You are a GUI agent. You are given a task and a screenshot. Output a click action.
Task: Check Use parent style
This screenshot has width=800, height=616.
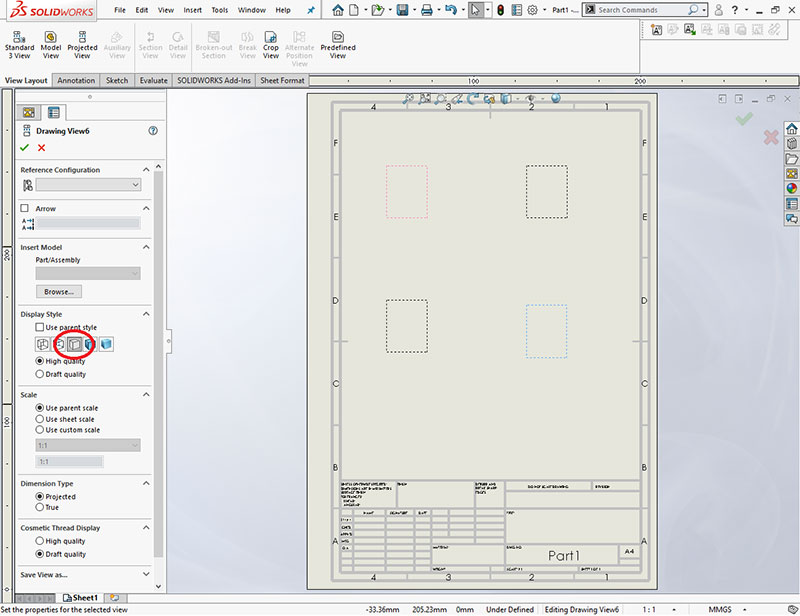coord(39,327)
